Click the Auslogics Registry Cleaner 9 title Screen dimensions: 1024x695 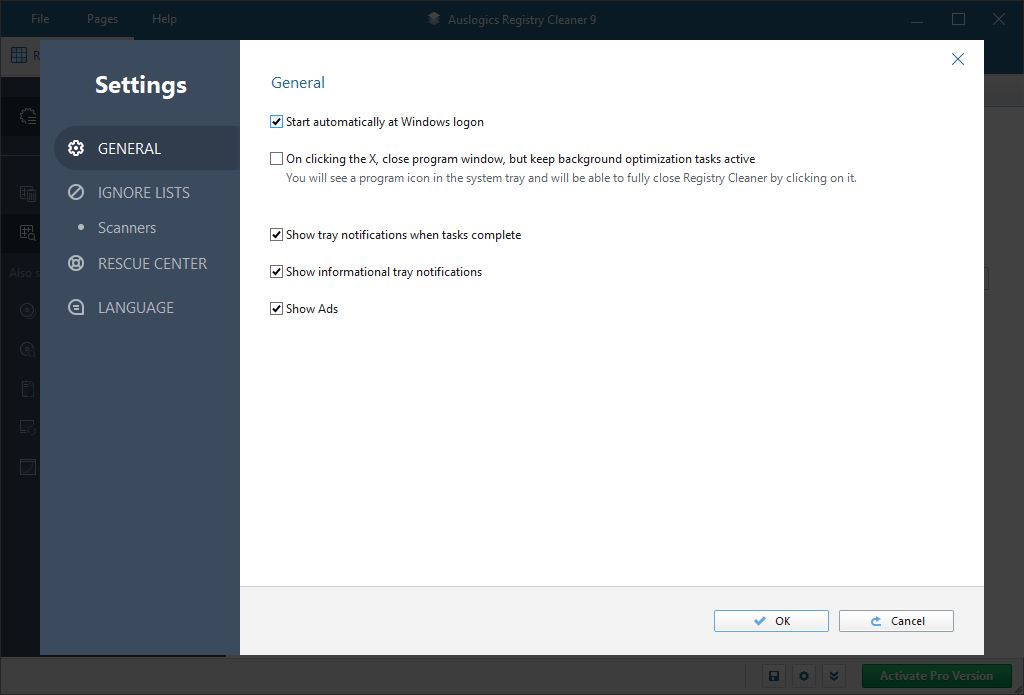click(522, 20)
